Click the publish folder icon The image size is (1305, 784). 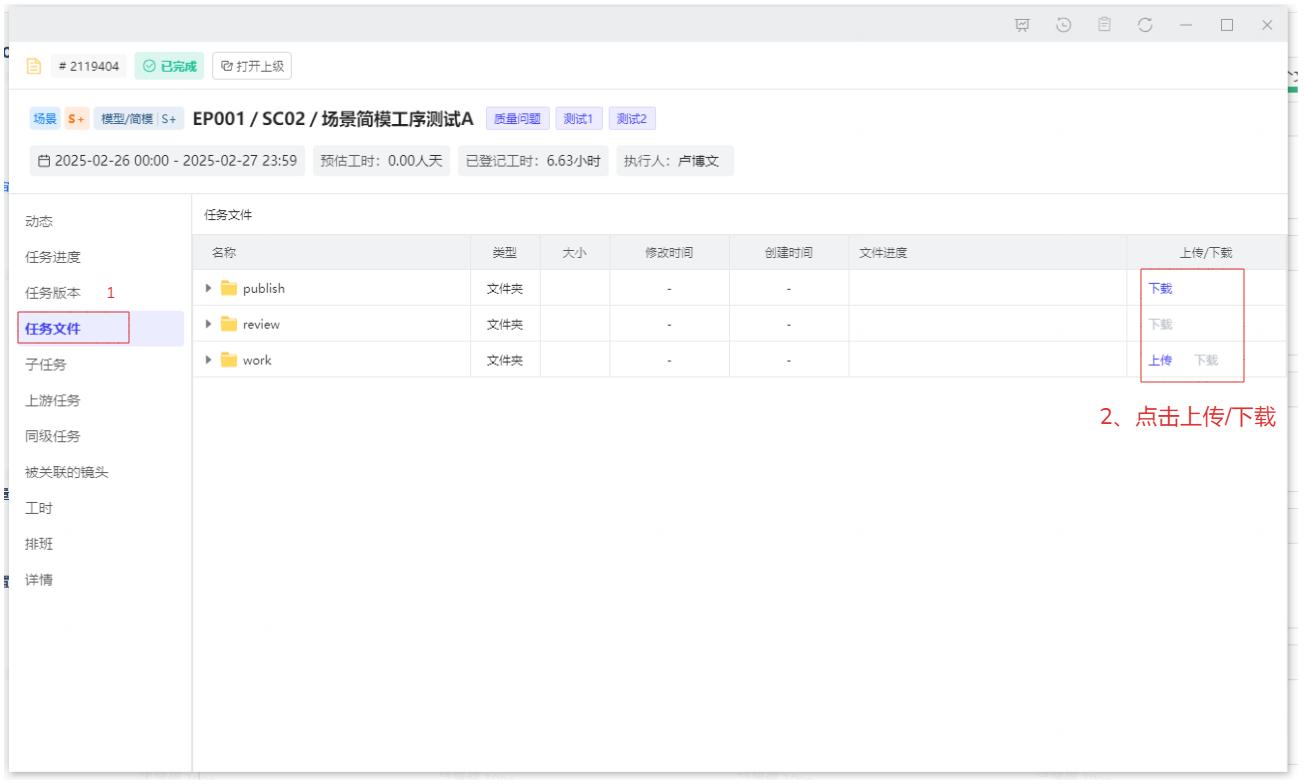229,288
